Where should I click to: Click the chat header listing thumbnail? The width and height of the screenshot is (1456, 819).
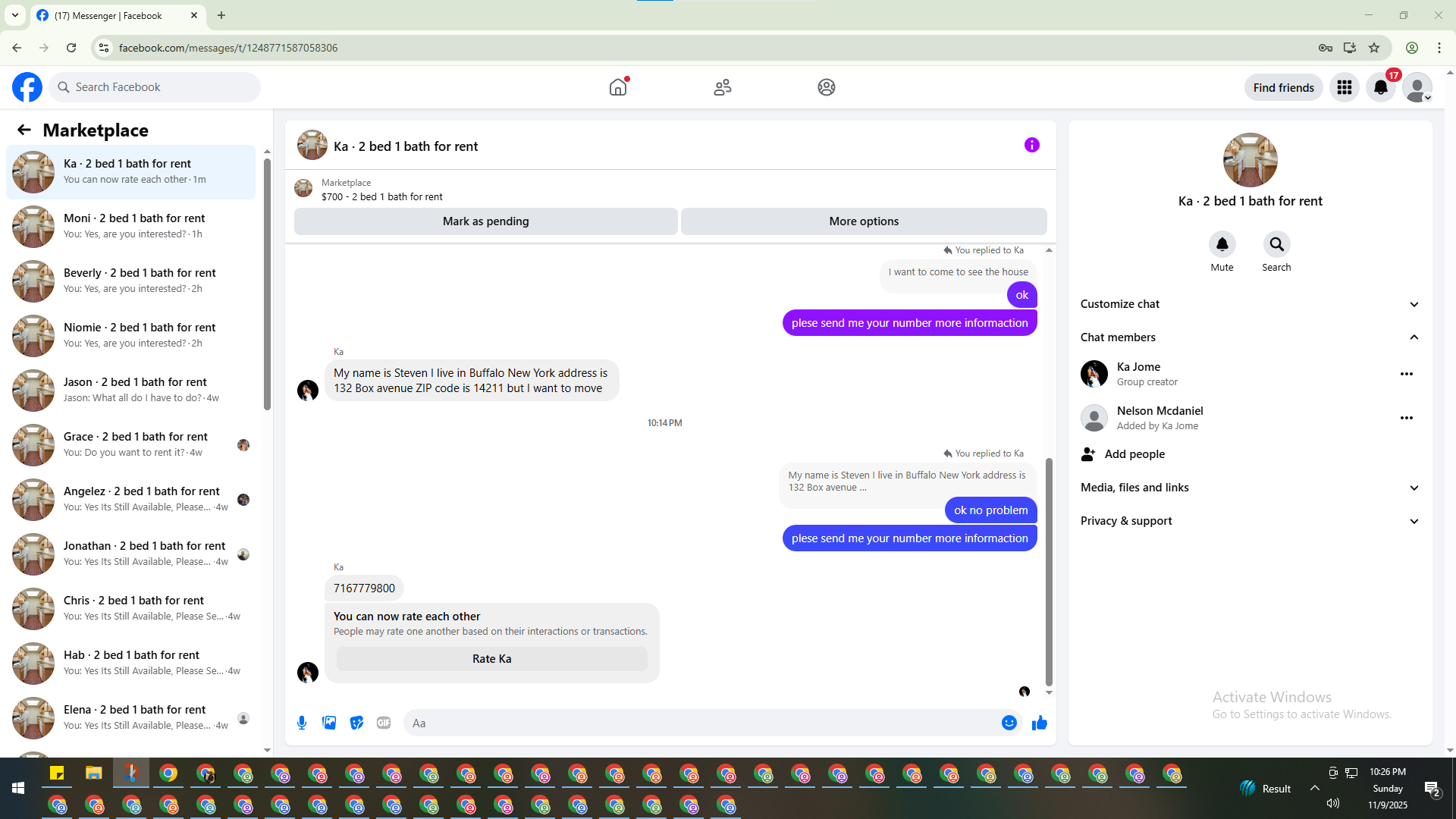[312, 145]
